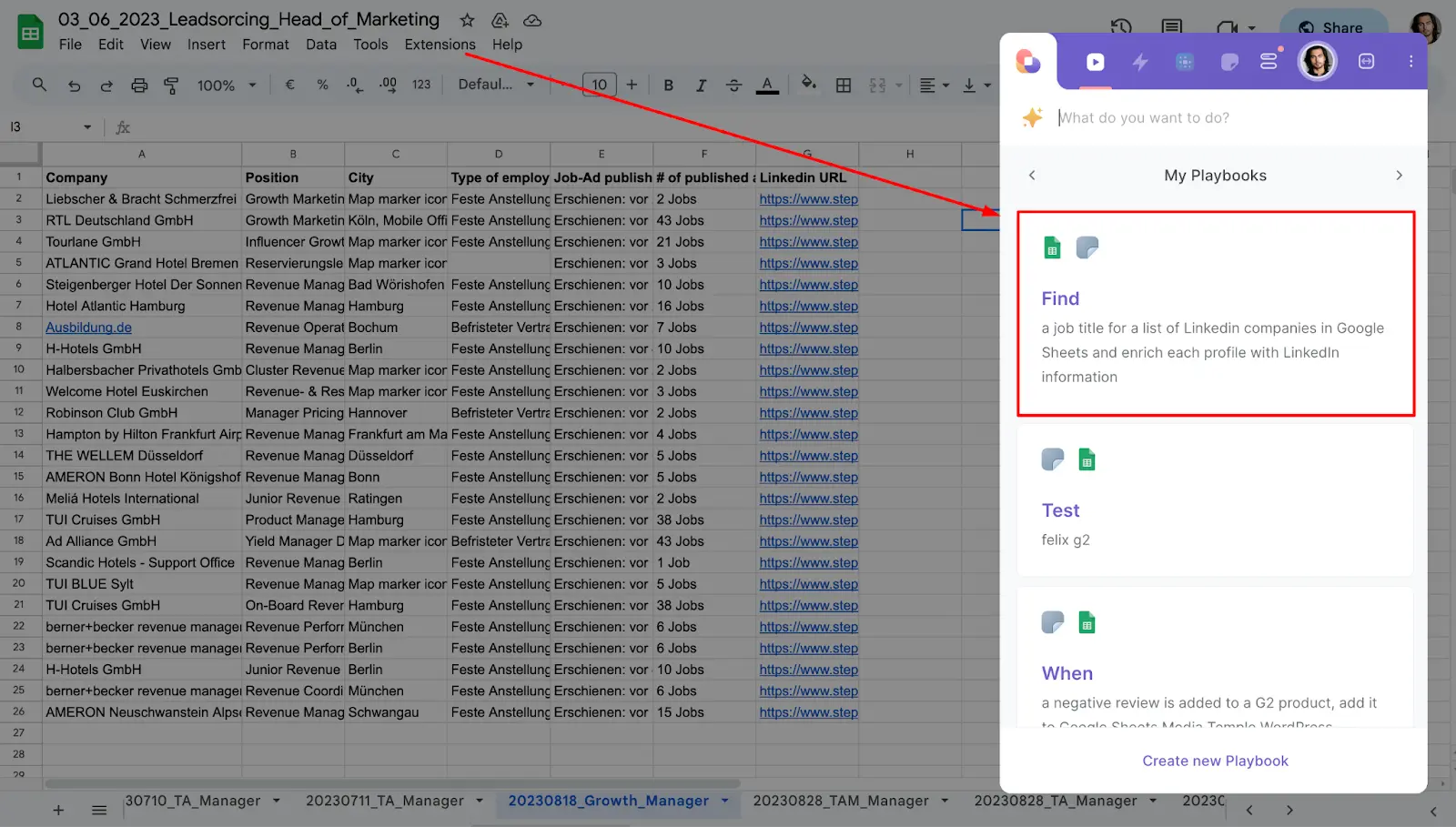Decrease decimal places
Image resolution: width=1456 pixels, height=827 pixels.
tap(354, 85)
